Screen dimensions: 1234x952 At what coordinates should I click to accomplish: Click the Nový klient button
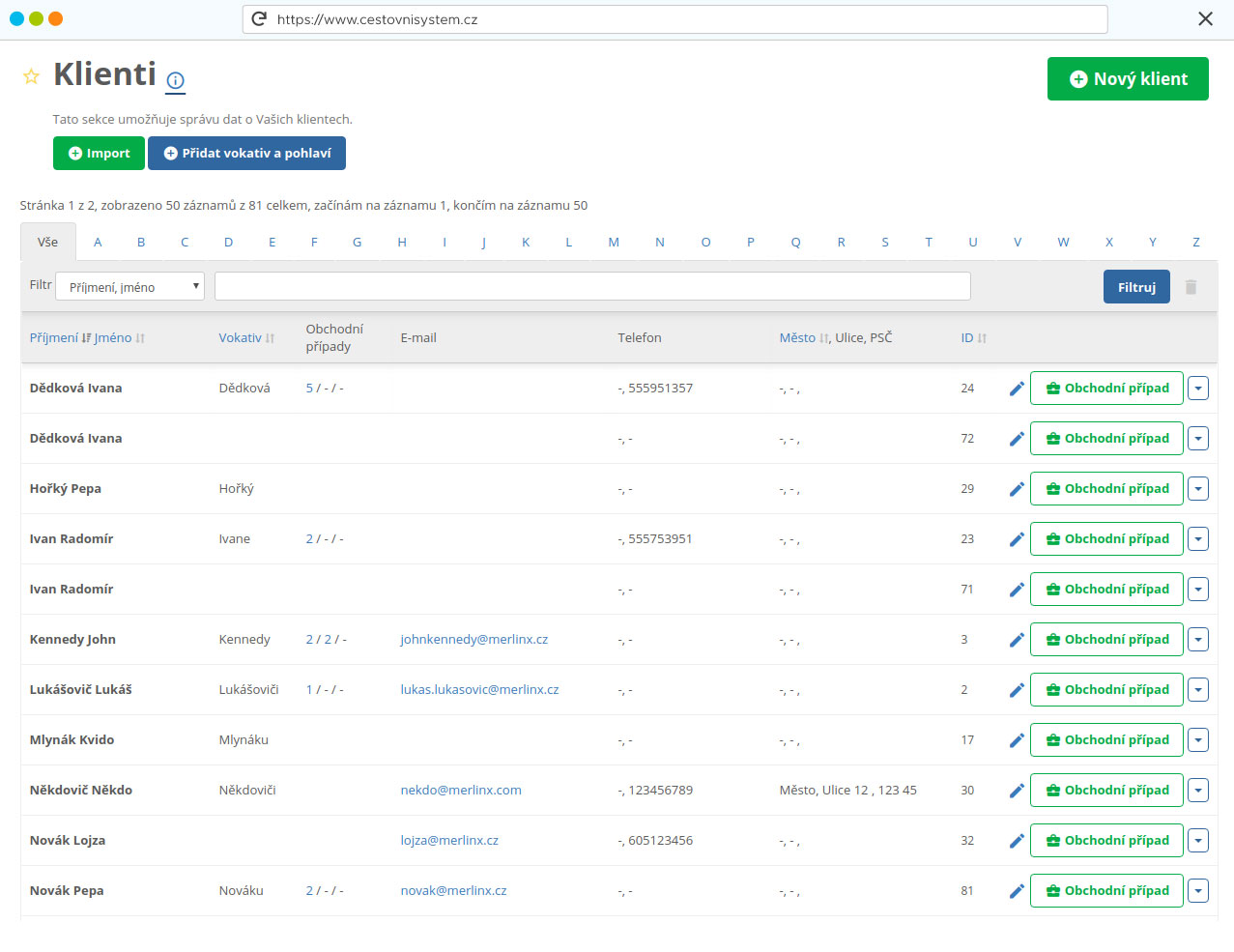coord(1128,79)
